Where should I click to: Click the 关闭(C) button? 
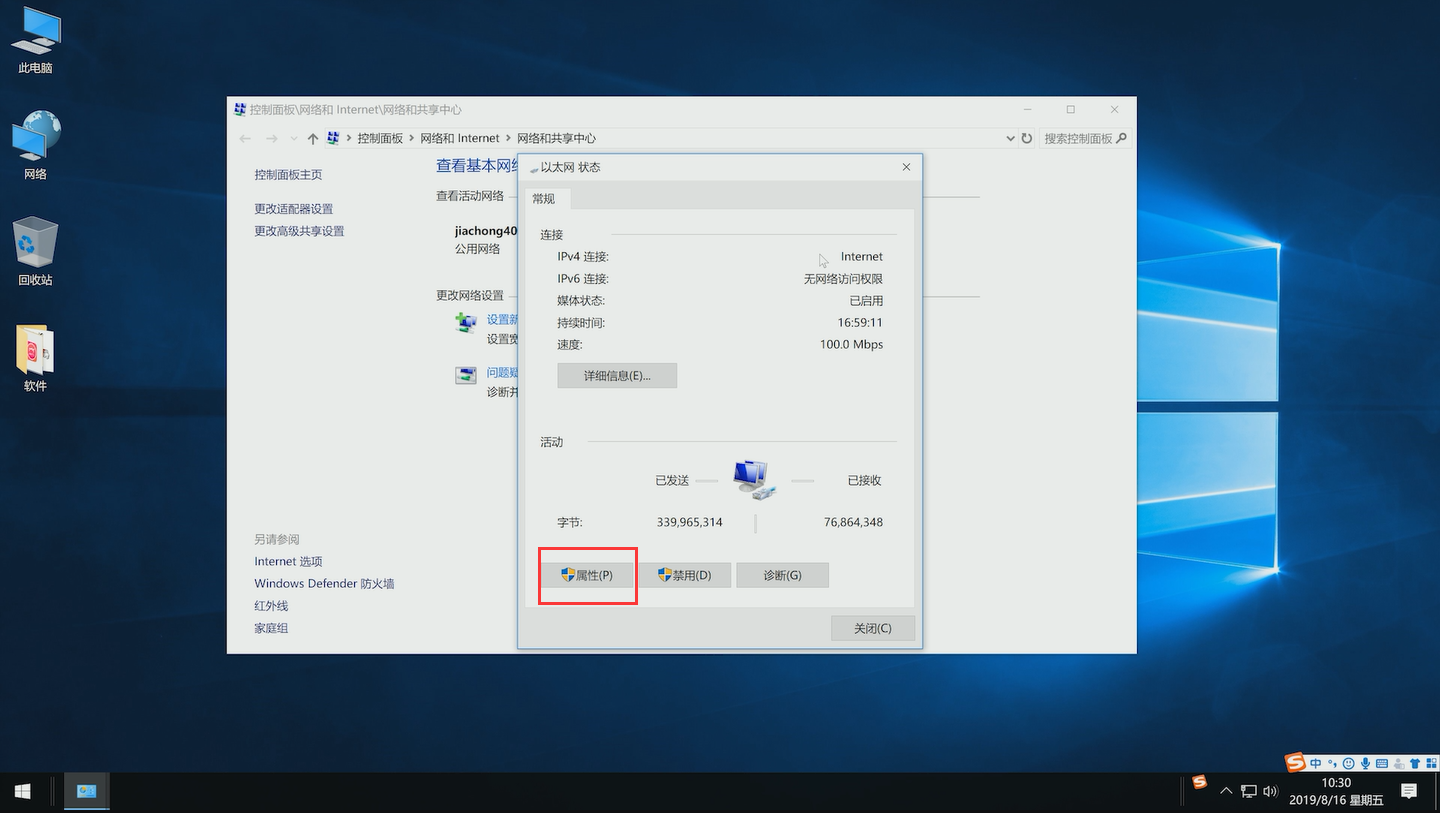(872, 628)
